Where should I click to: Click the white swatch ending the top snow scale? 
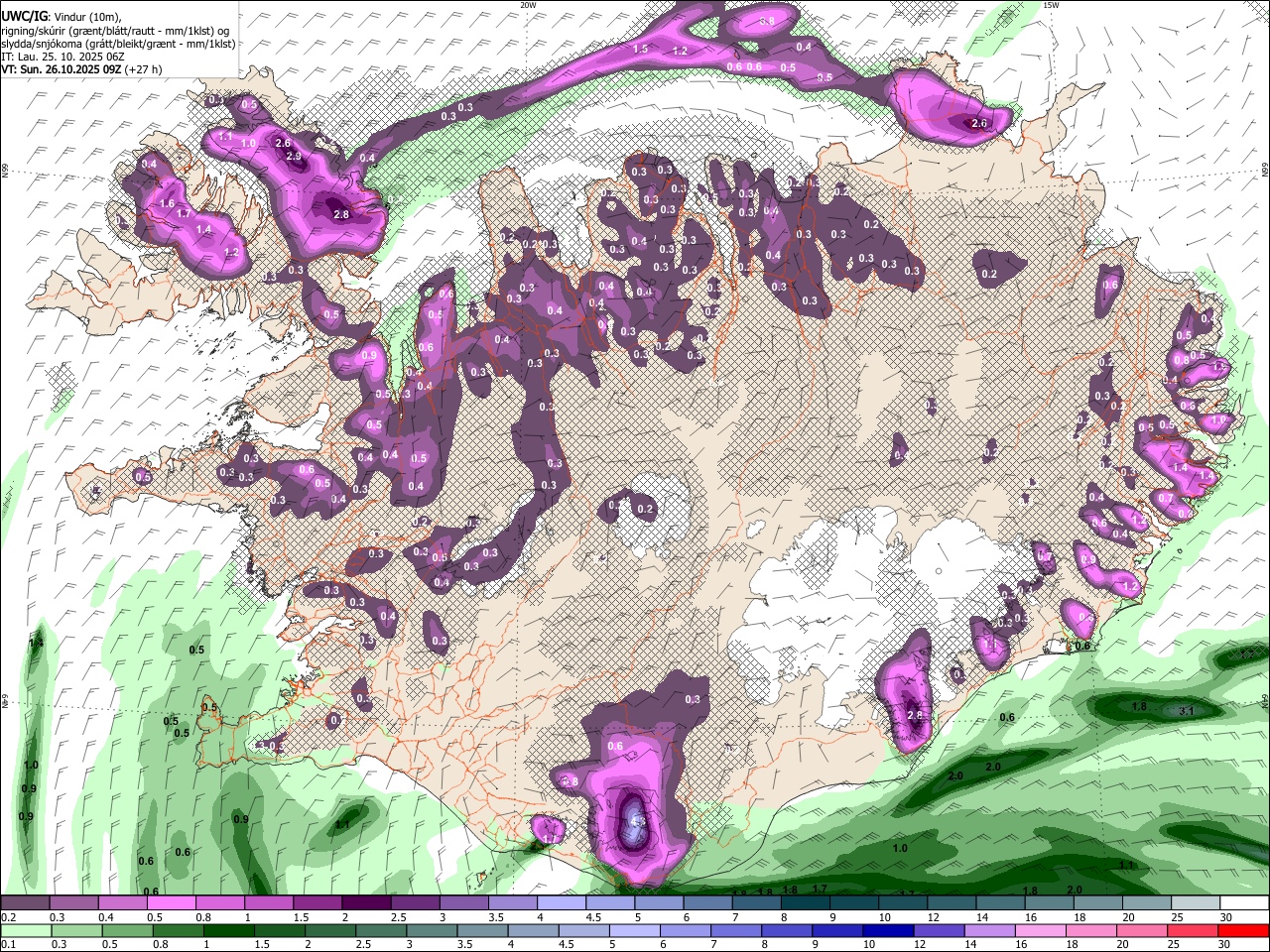point(1244,903)
